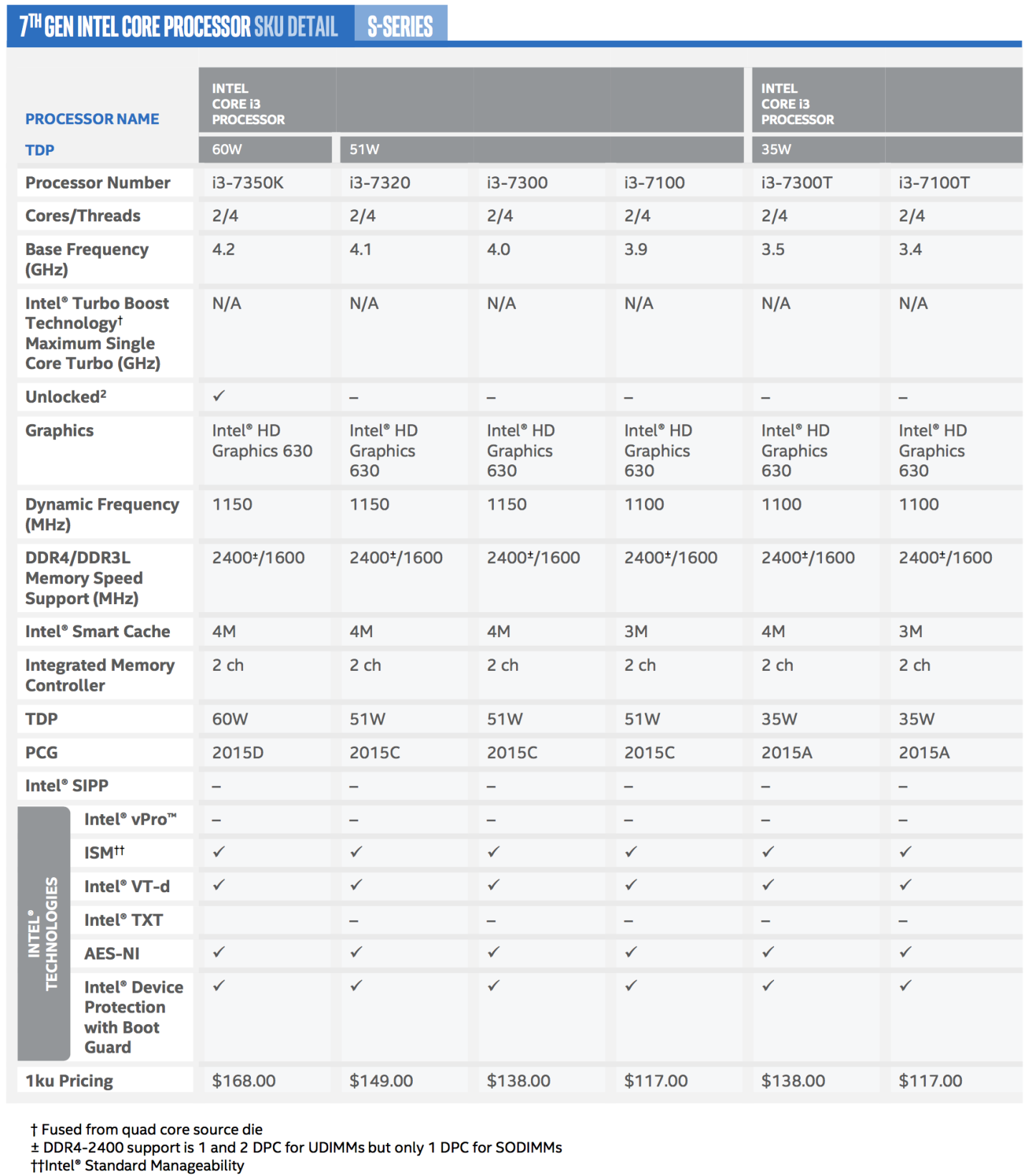Click the ISM checkmark under i3-7320
The width and height of the screenshot is (1032, 1176).
356,851
